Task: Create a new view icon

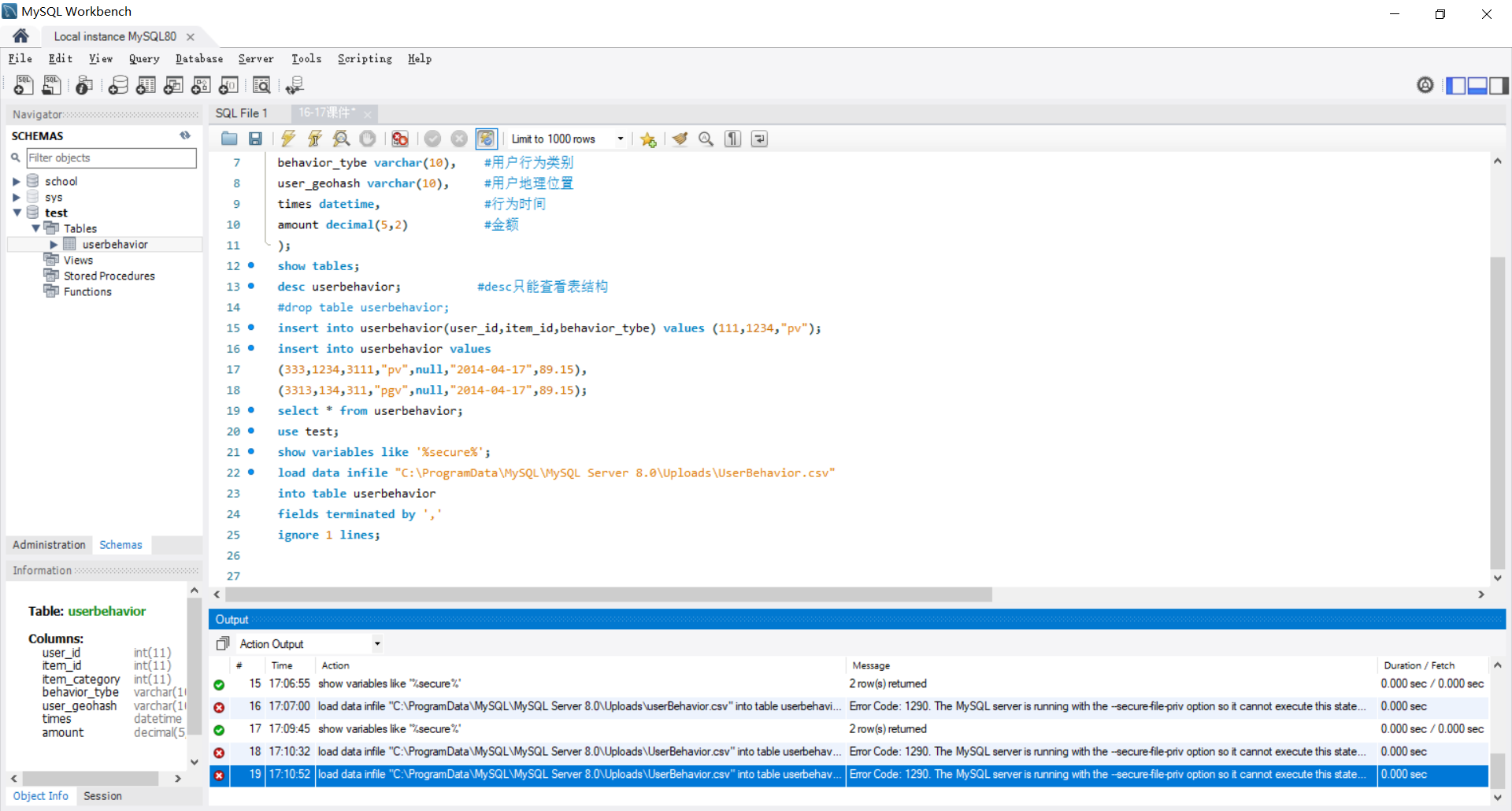Action: (x=173, y=85)
